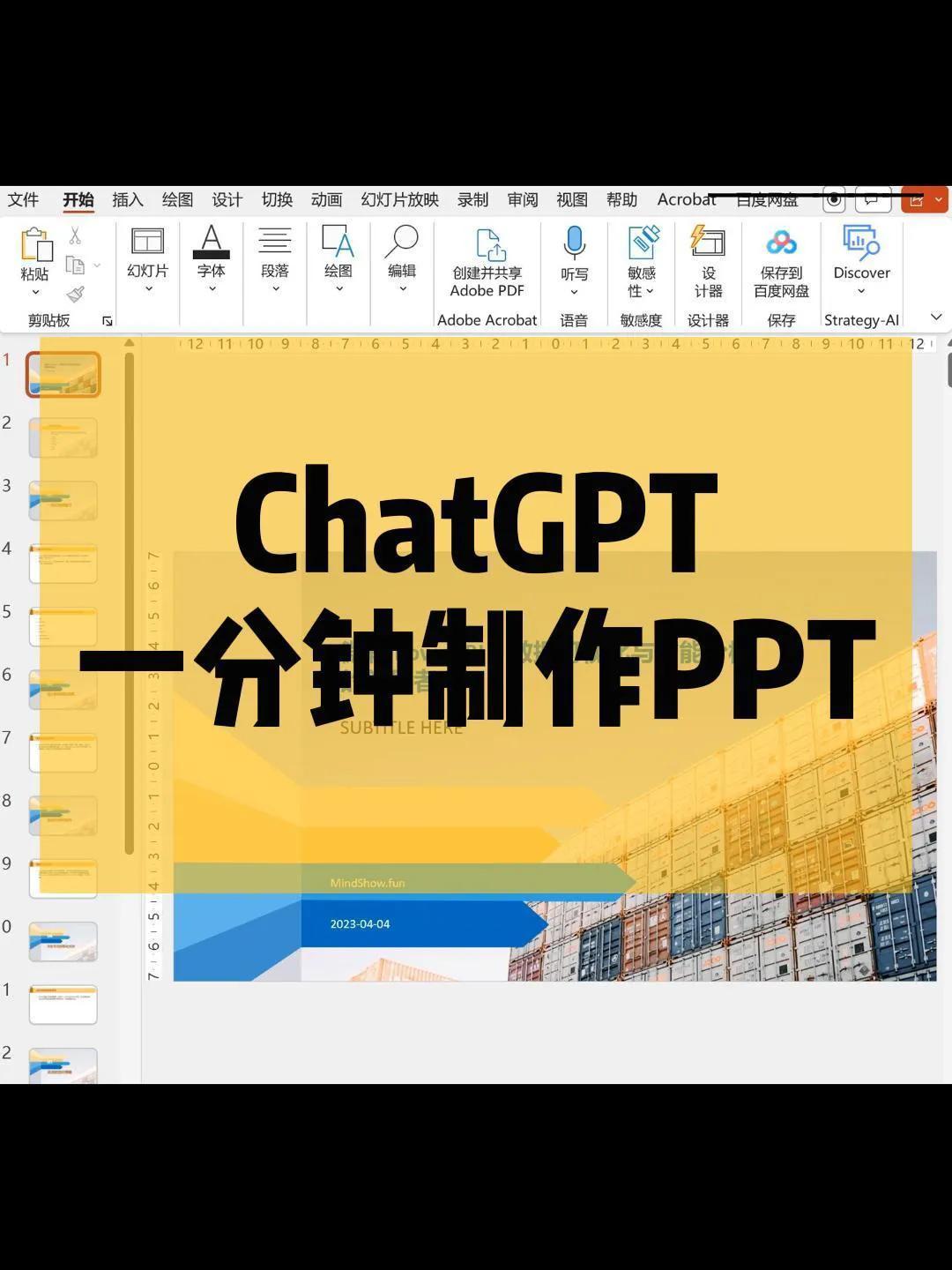Image resolution: width=952 pixels, height=1270 pixels.
Task: Select slide 6 thumbnail
Action: point(63,690)
